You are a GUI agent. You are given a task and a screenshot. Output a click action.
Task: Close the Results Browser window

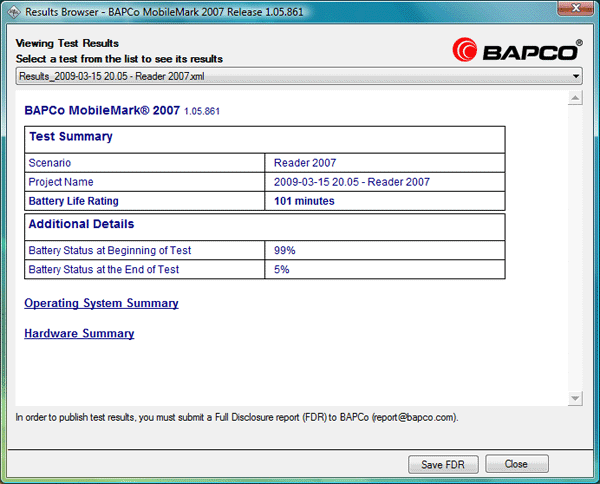pos(575,8)
